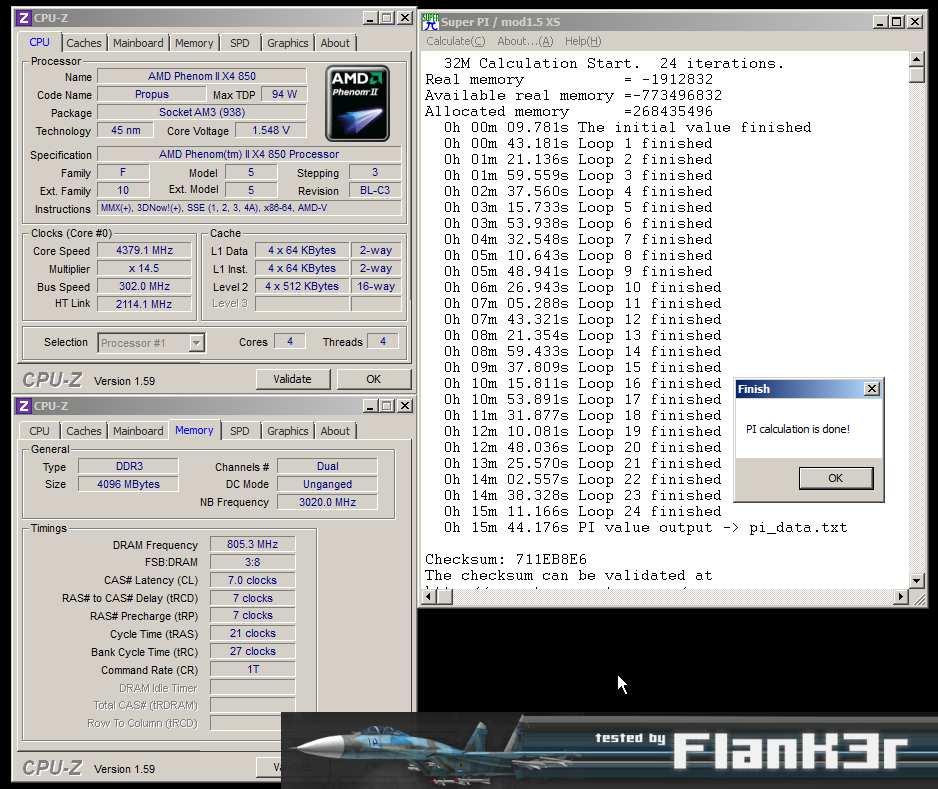Click the Core Speed value 4379.1 MHz

[x=144, y=251]
